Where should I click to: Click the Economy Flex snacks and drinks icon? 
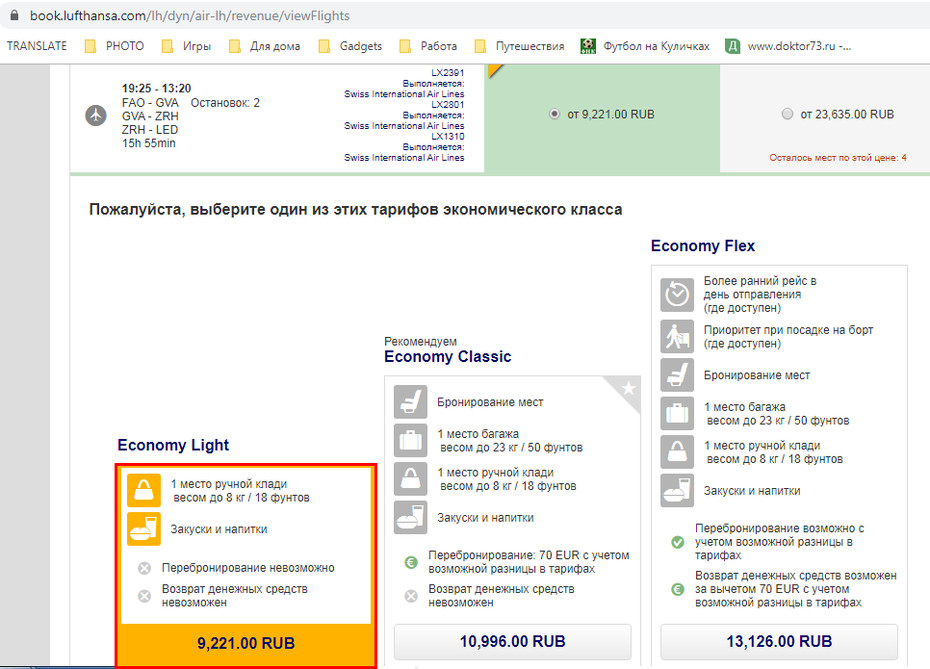point(677,490)
